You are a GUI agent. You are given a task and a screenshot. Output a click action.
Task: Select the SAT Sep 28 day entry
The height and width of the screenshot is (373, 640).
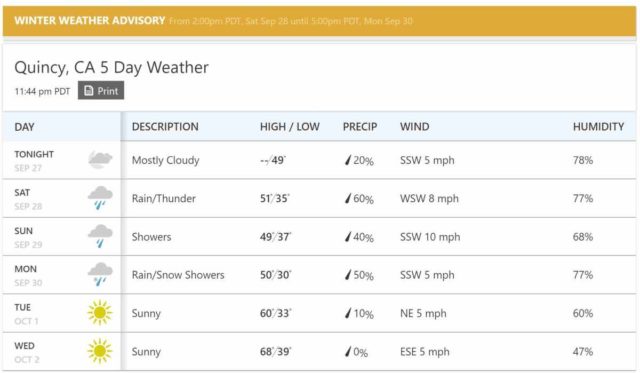click(x=28, y=199)
